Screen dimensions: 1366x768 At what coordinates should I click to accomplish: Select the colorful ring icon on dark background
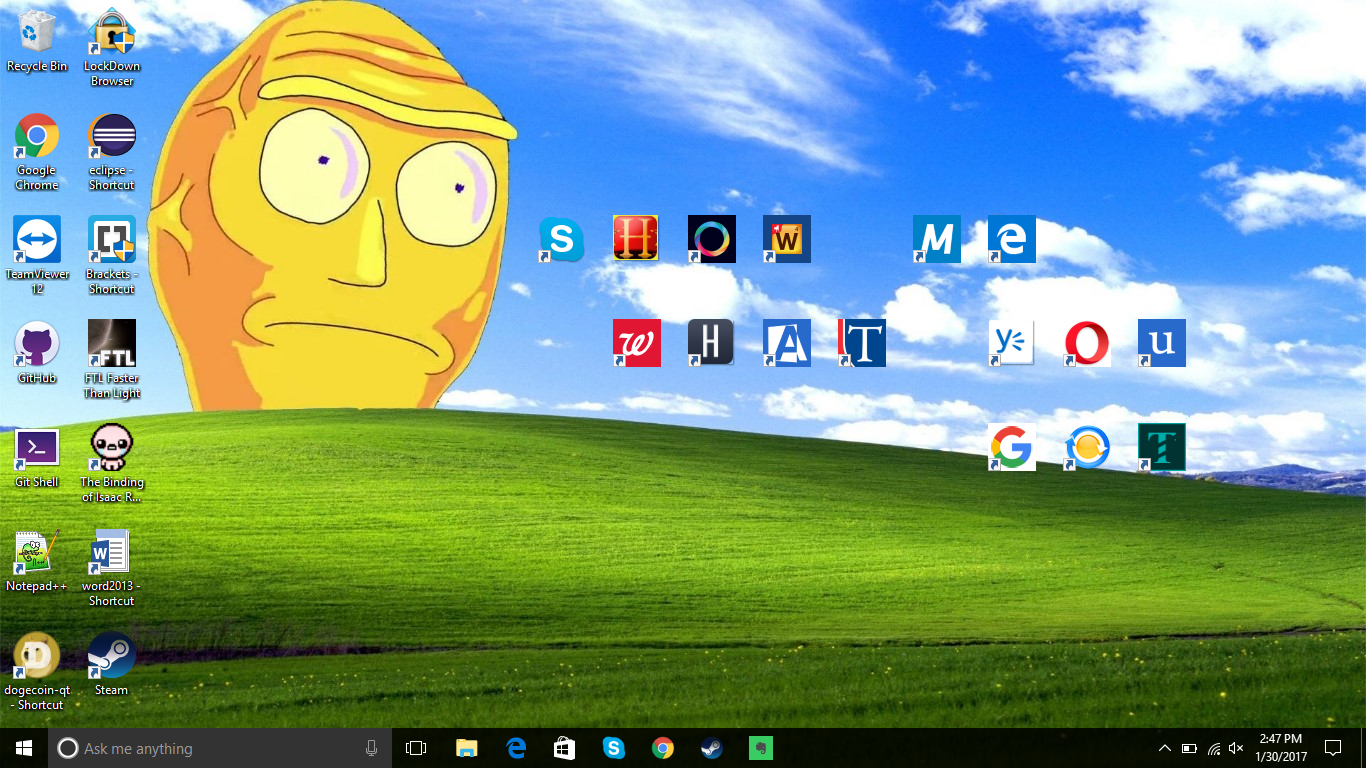point(712,239)
